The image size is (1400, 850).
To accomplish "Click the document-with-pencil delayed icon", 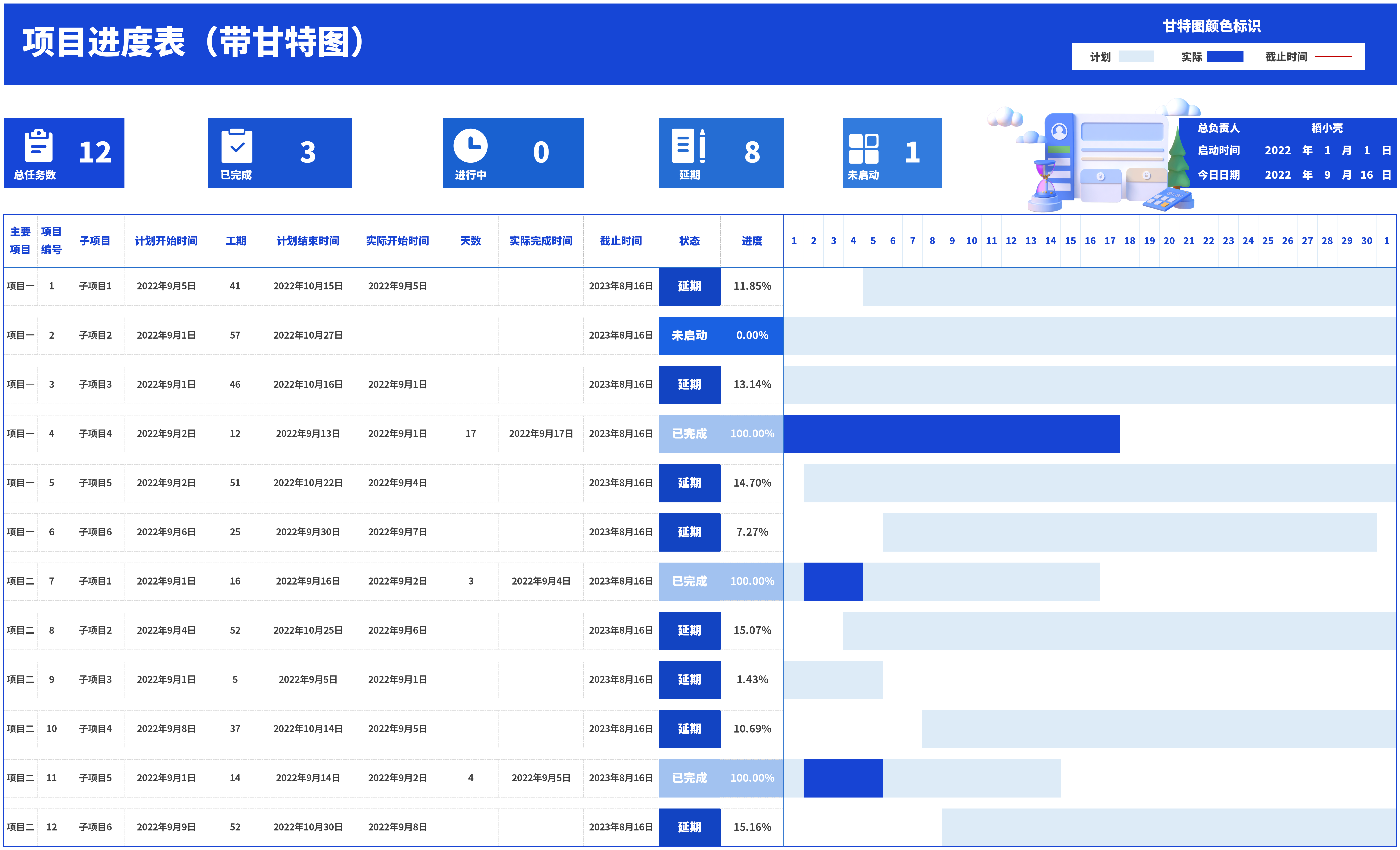I will click(x=688, y=146).
